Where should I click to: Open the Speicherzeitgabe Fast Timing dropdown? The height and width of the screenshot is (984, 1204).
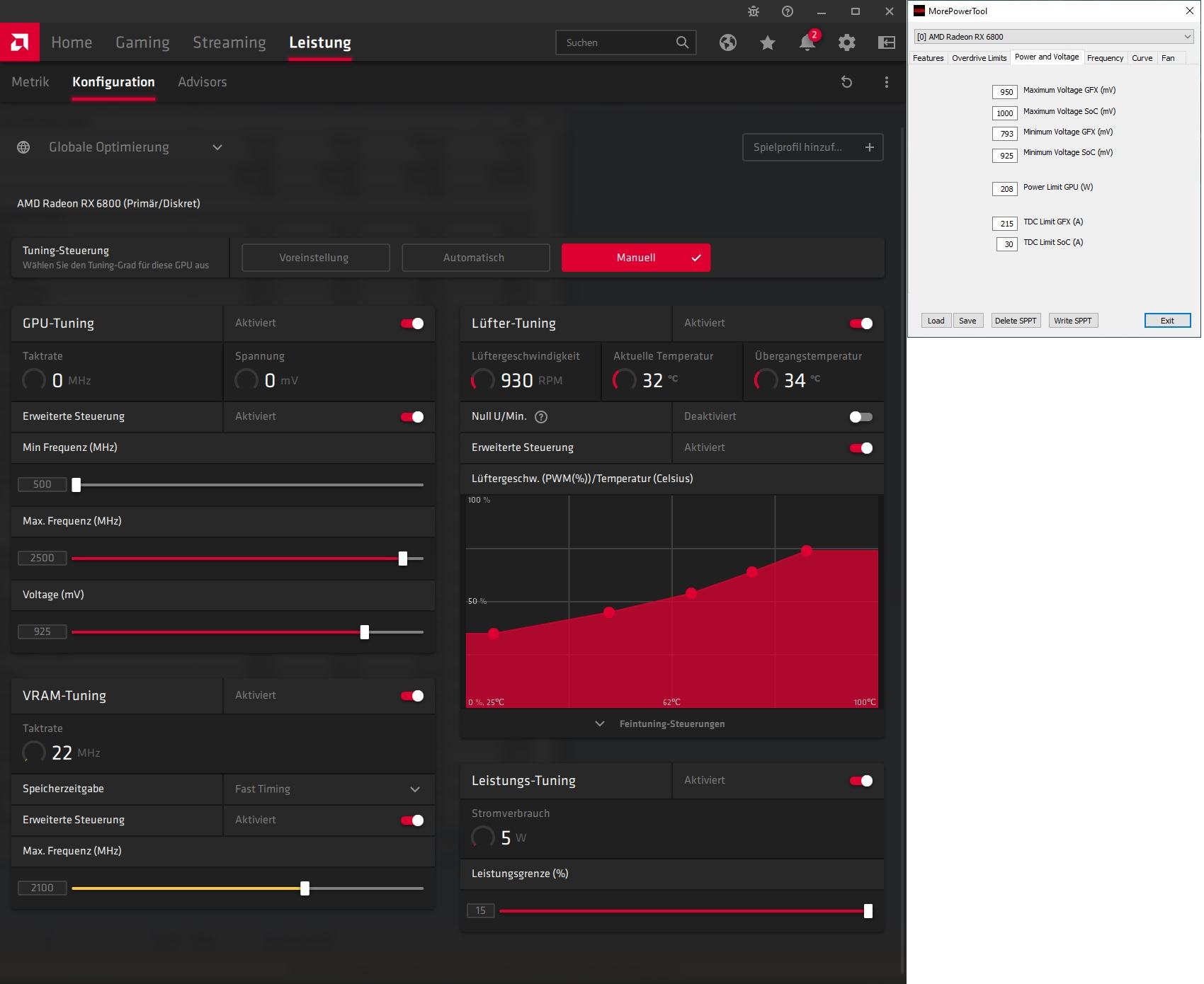[x=329, y=789]
